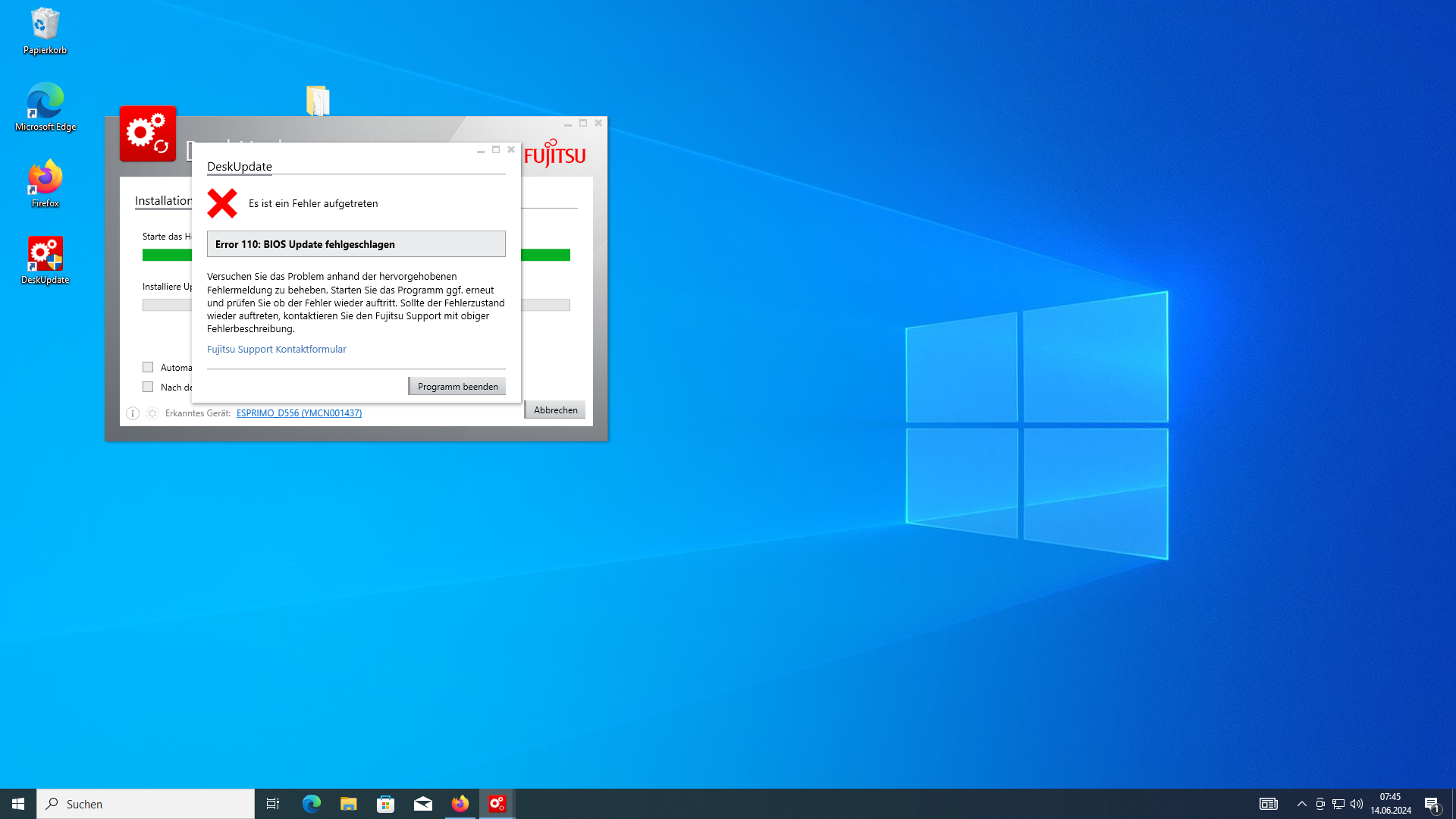Open the Papierkorb recycle bin
The image size is (1456, 819).
45,30
